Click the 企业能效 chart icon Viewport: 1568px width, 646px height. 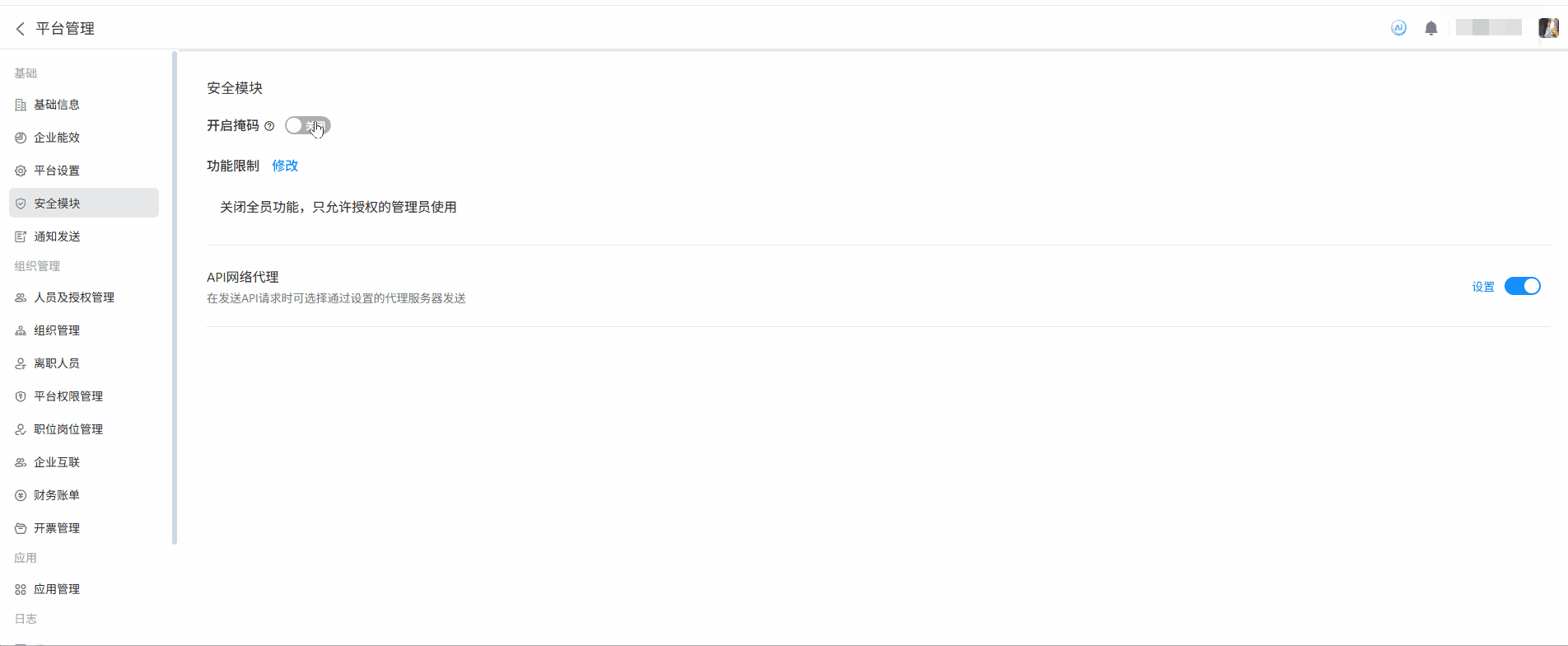(x=21, y=138)
